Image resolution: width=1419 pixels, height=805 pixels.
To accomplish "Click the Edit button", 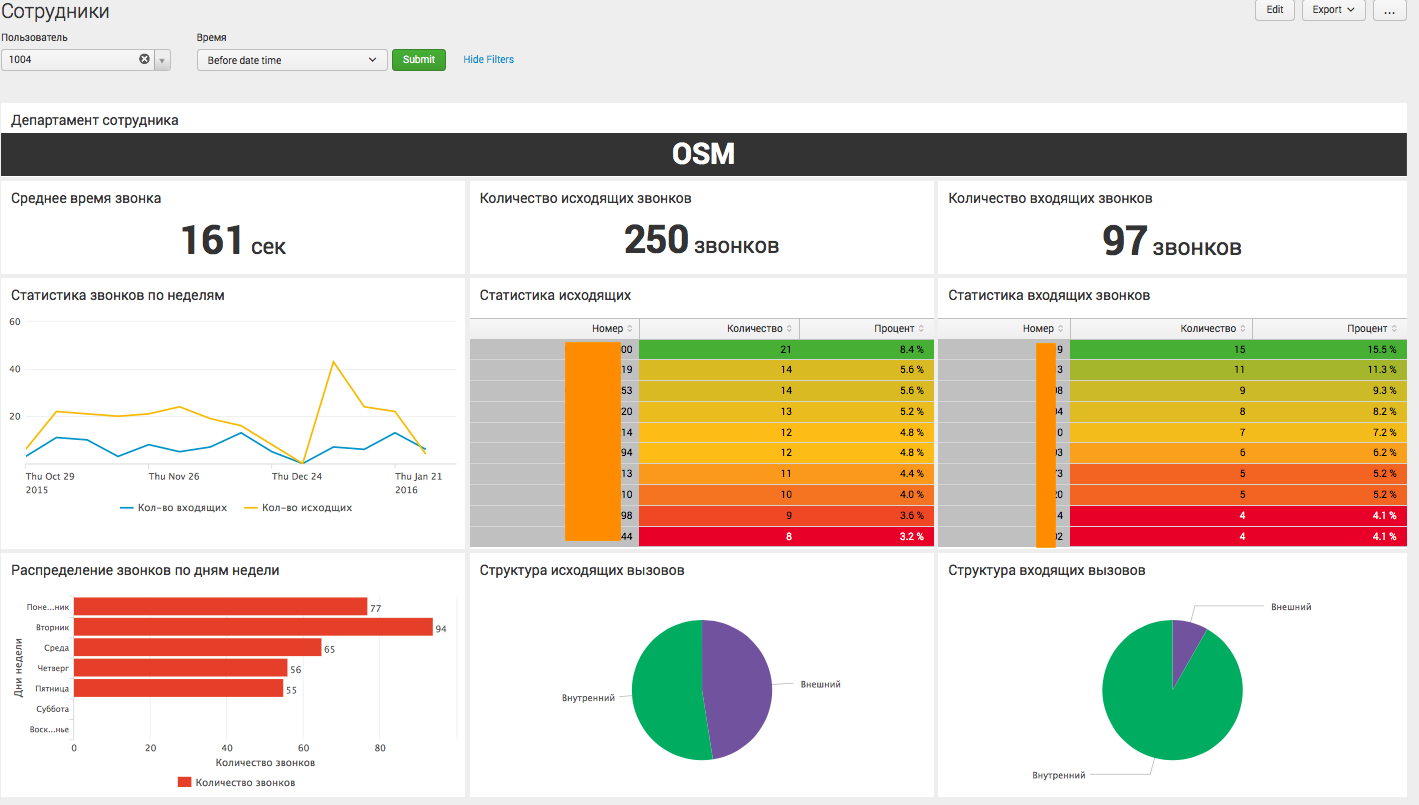I will click(x=1274, y=10).
